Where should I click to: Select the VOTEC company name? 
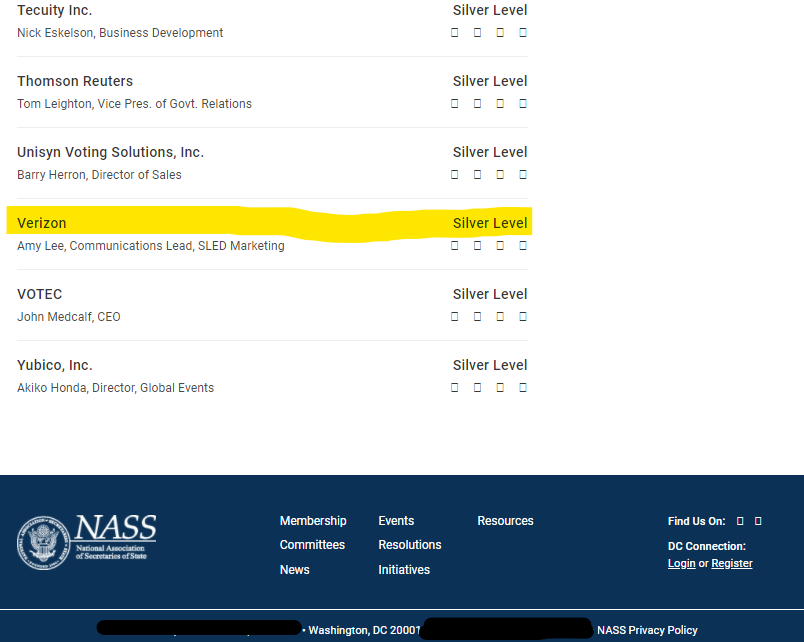click(x=39, y=294)
